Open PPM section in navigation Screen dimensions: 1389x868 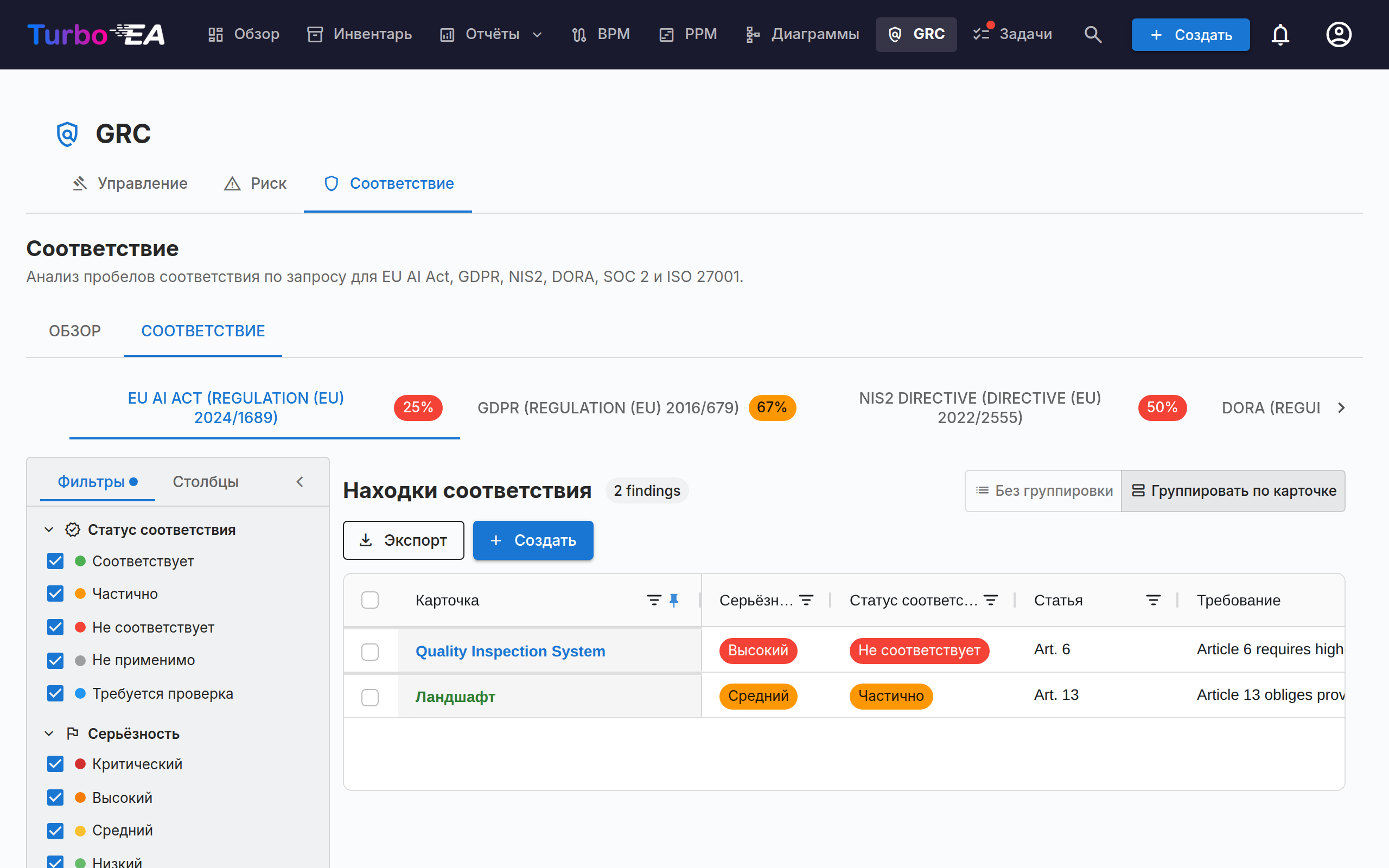(688, 34)
